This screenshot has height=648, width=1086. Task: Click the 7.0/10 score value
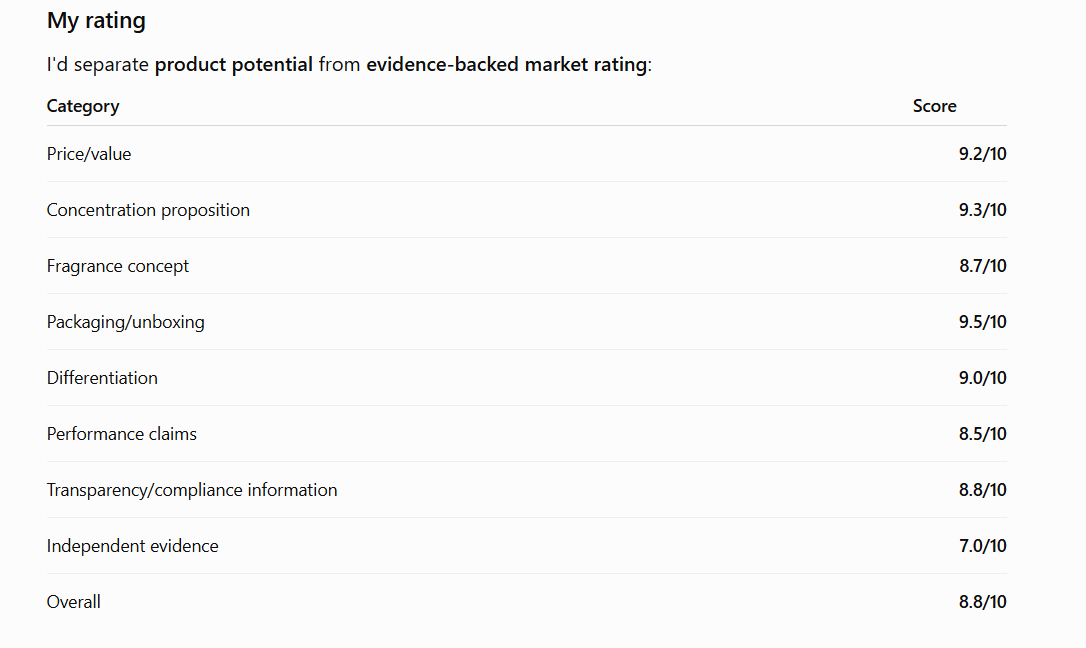pos(982,546)
